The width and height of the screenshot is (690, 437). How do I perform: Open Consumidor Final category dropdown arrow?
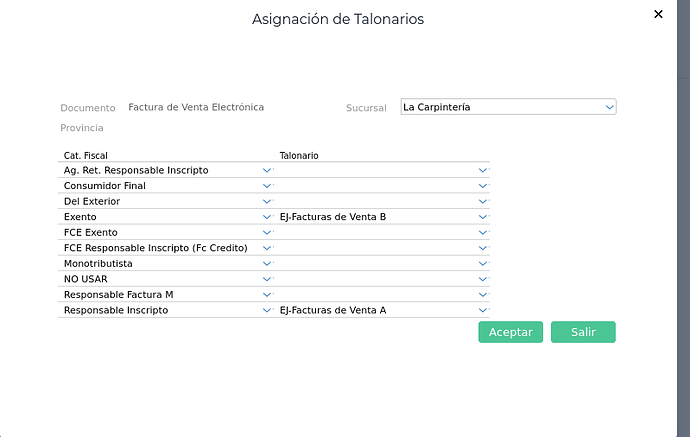(266, 186)
